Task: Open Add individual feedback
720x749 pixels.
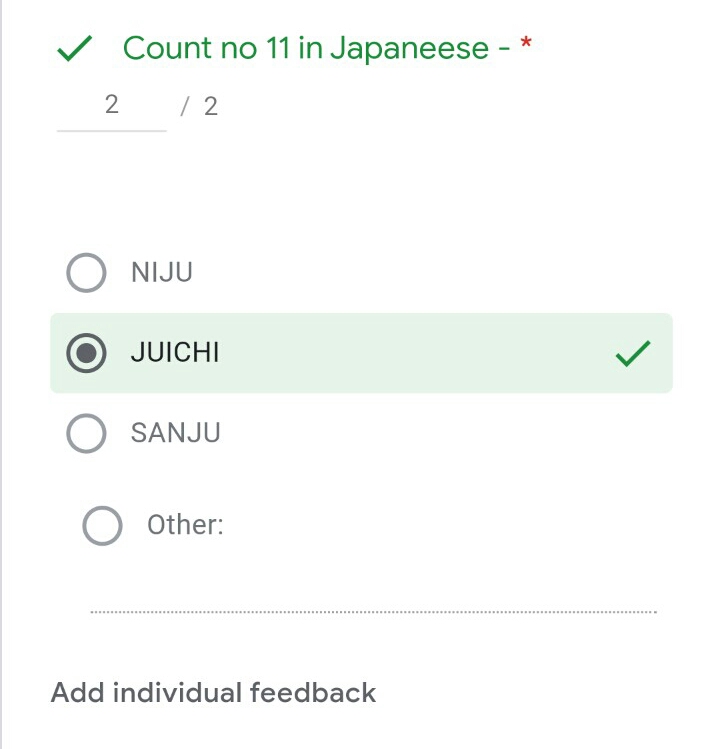Action: 213,692
